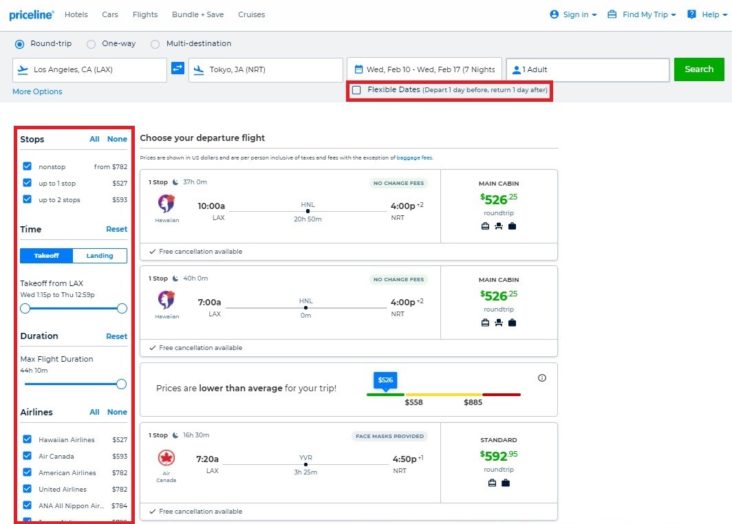
Task: Click the Air Canada logo on 7:20a flight
Action: point(166,458)
